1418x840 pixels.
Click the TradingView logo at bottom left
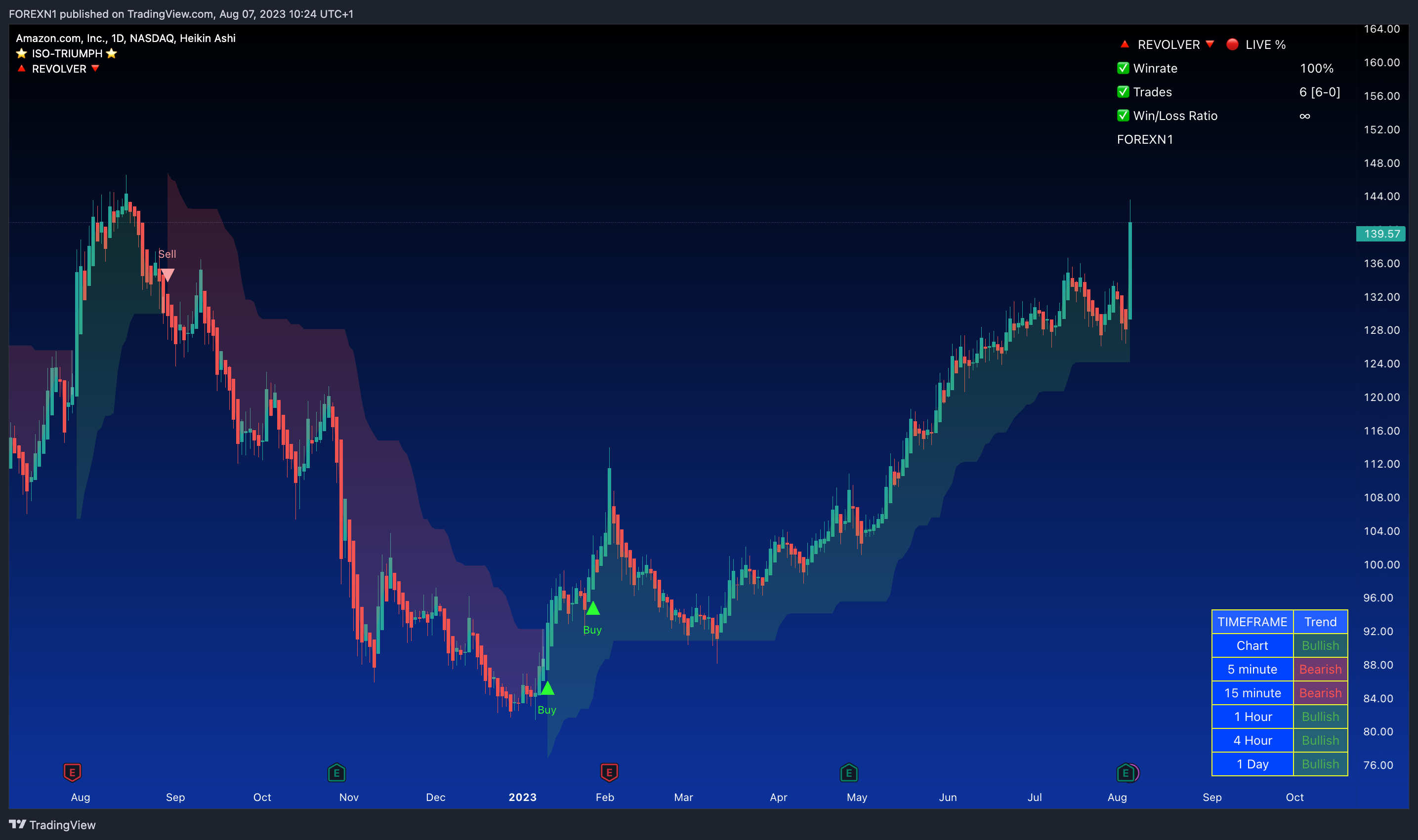18,824
